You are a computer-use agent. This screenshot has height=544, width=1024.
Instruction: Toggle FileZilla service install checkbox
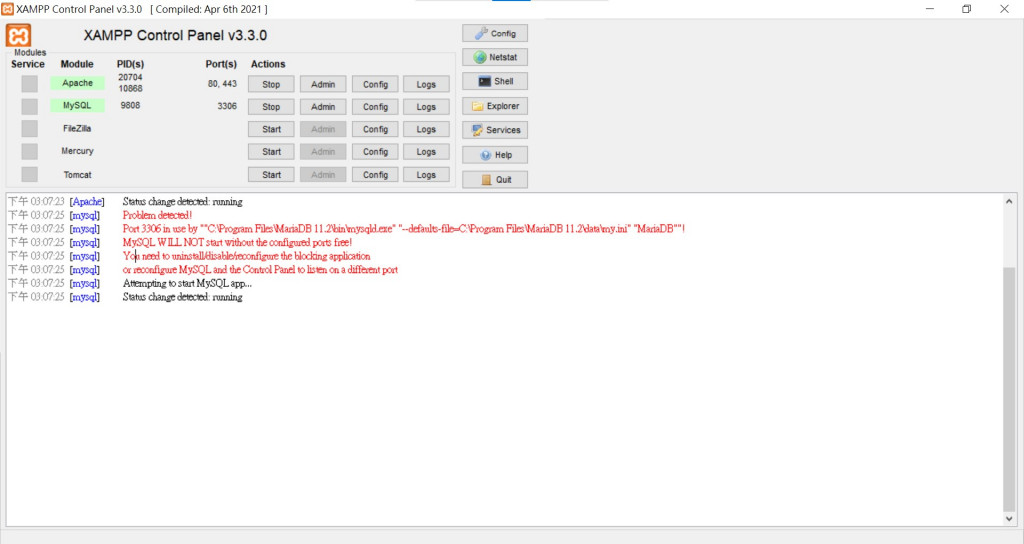[29, 129]
